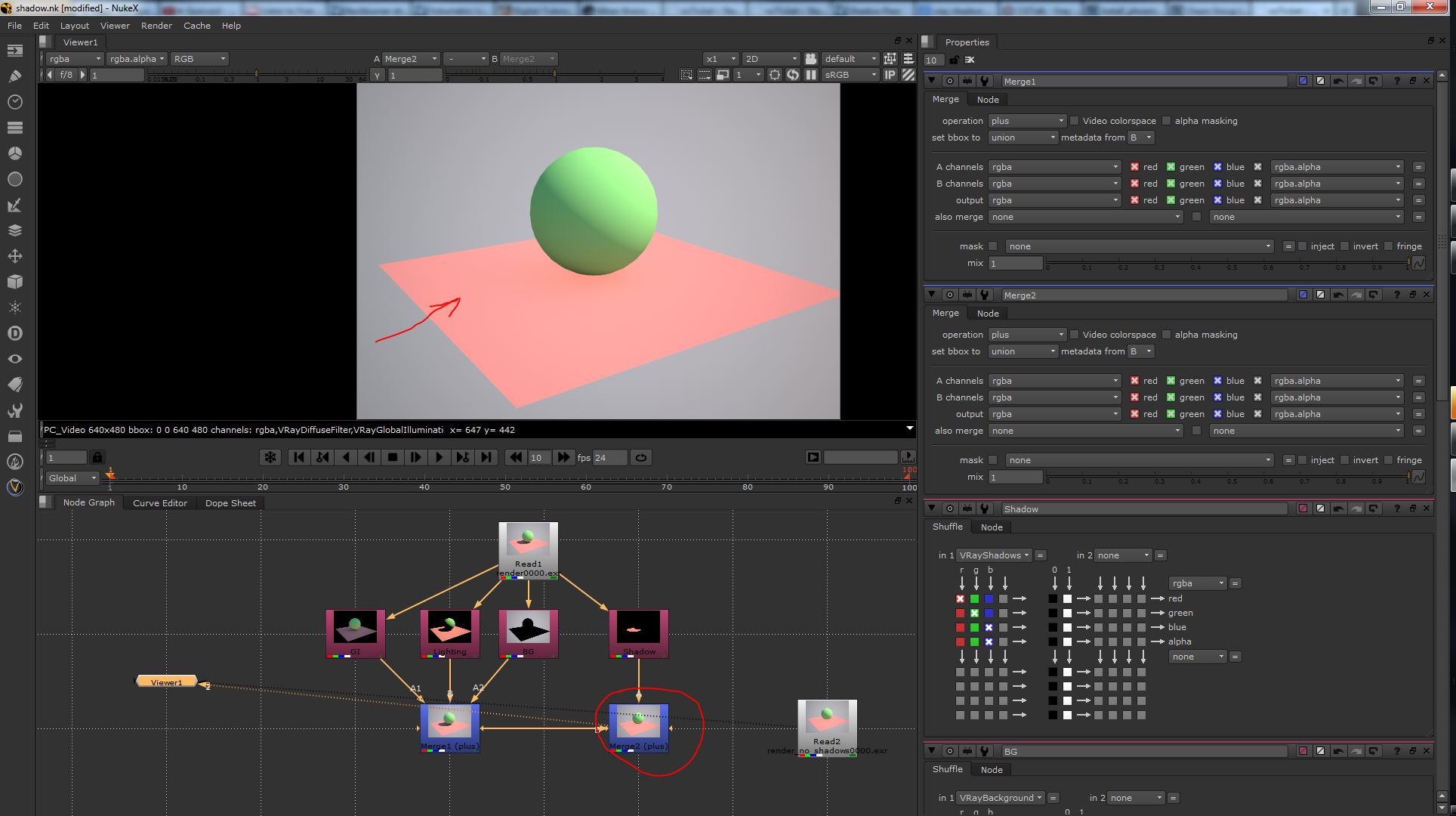Open the Cache menu
1456x816 pixels.
[x=197, y=26]
